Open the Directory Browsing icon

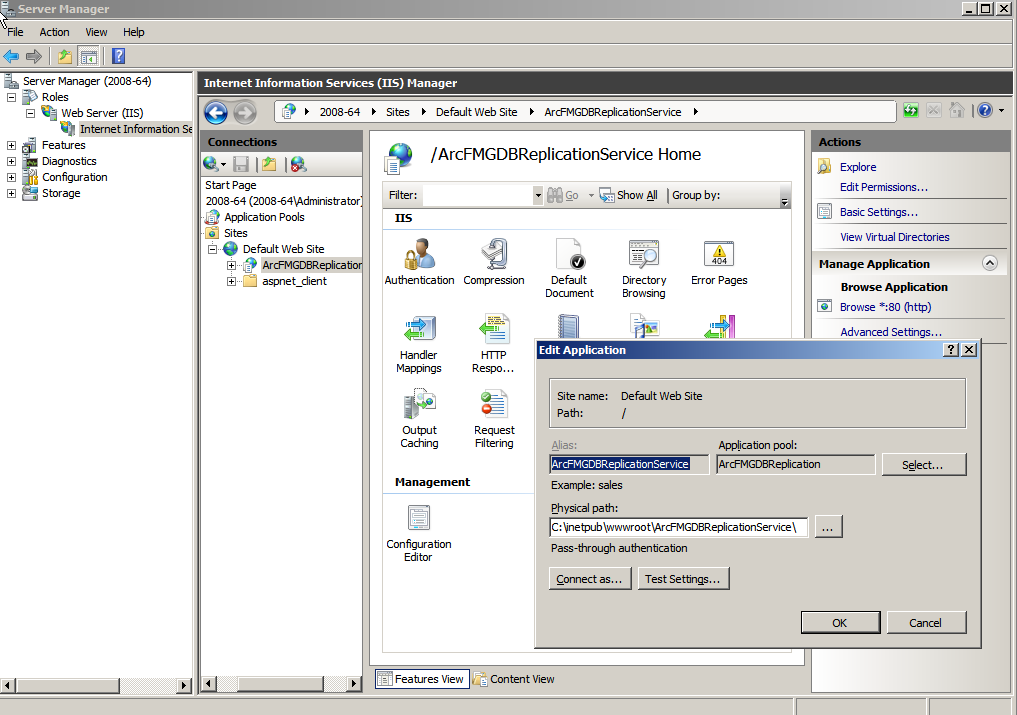pyautogui.click(x=643, y=253)
